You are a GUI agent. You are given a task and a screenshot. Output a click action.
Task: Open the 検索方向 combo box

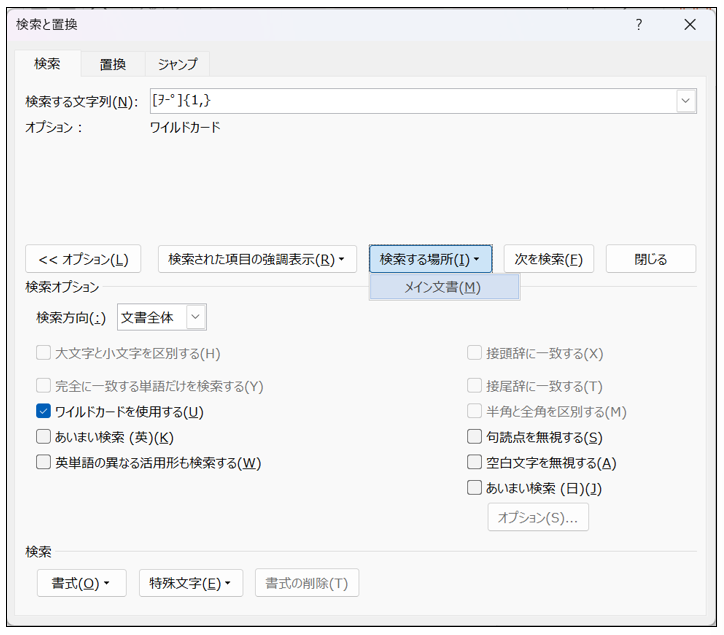(x=162, y=317)
